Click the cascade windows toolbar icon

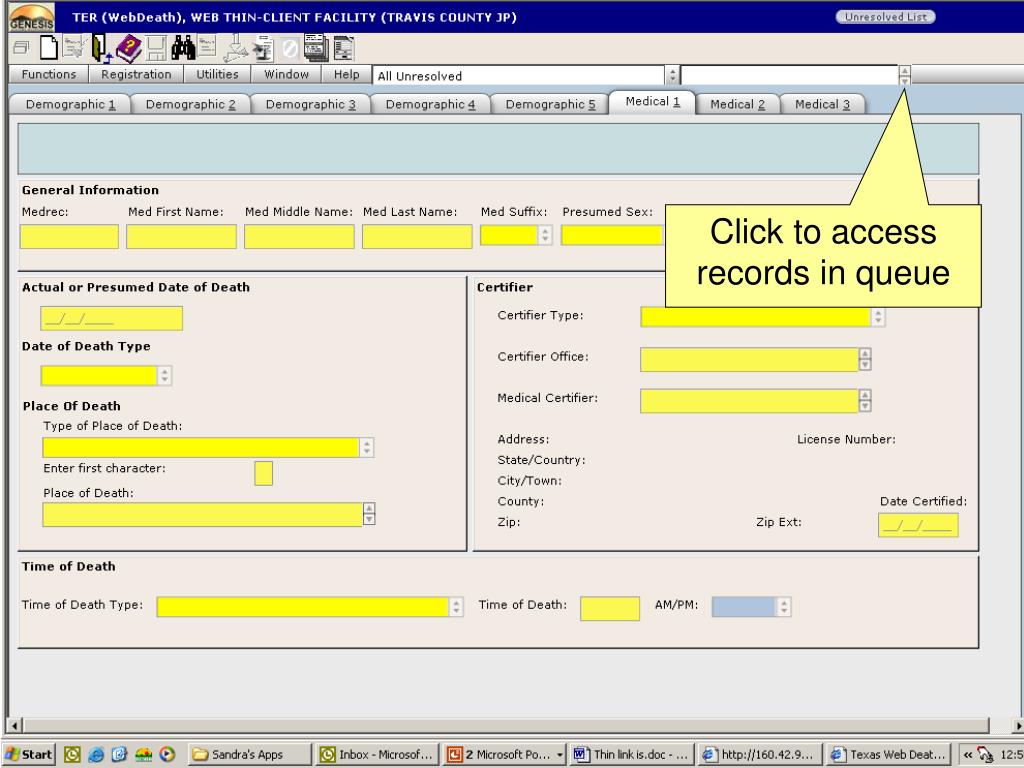[x=21, y=48]
